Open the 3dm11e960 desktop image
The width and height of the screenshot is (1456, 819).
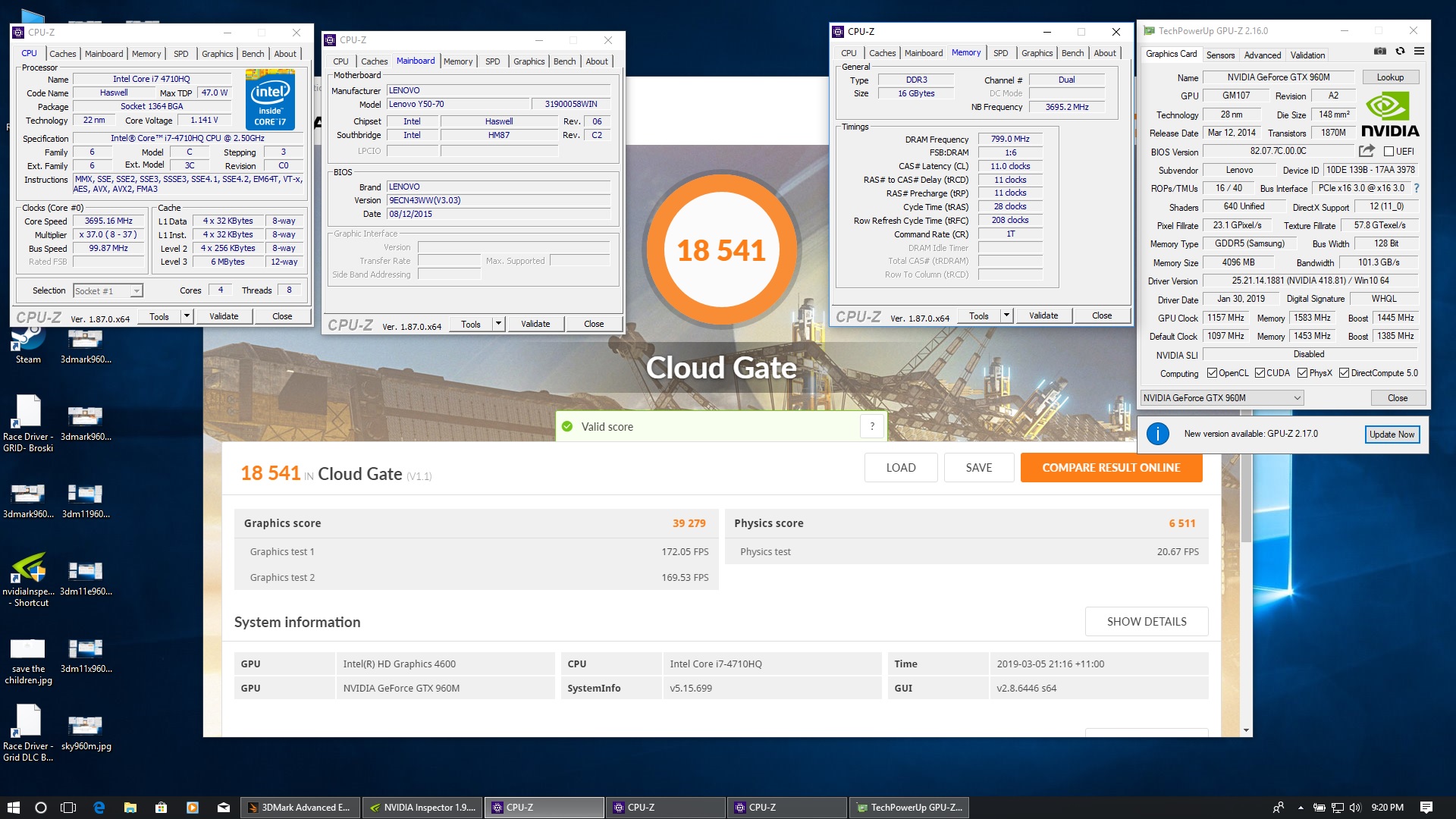[x=86, y=578]
